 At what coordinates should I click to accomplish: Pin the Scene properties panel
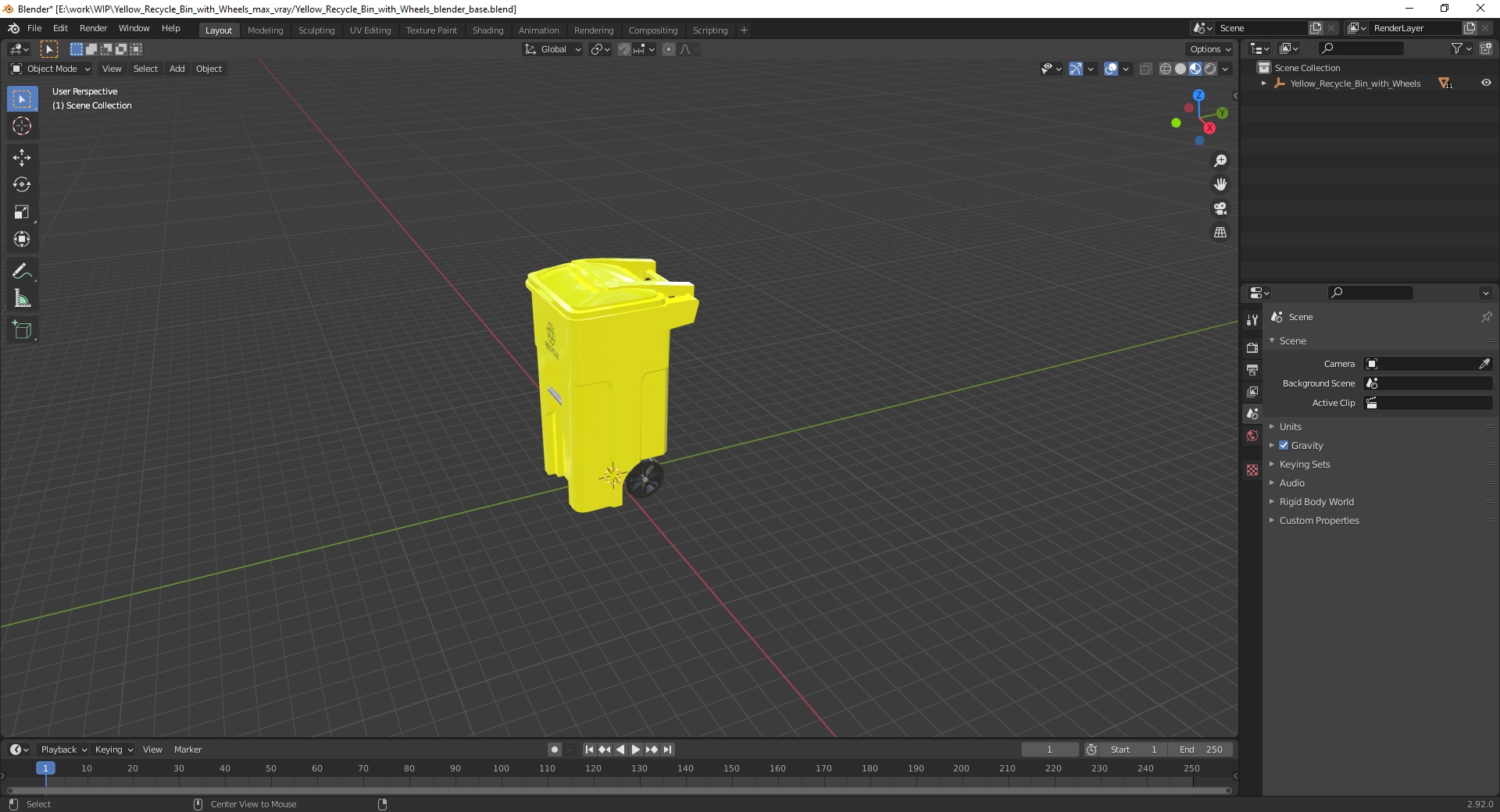click(x=1486, y=317)
